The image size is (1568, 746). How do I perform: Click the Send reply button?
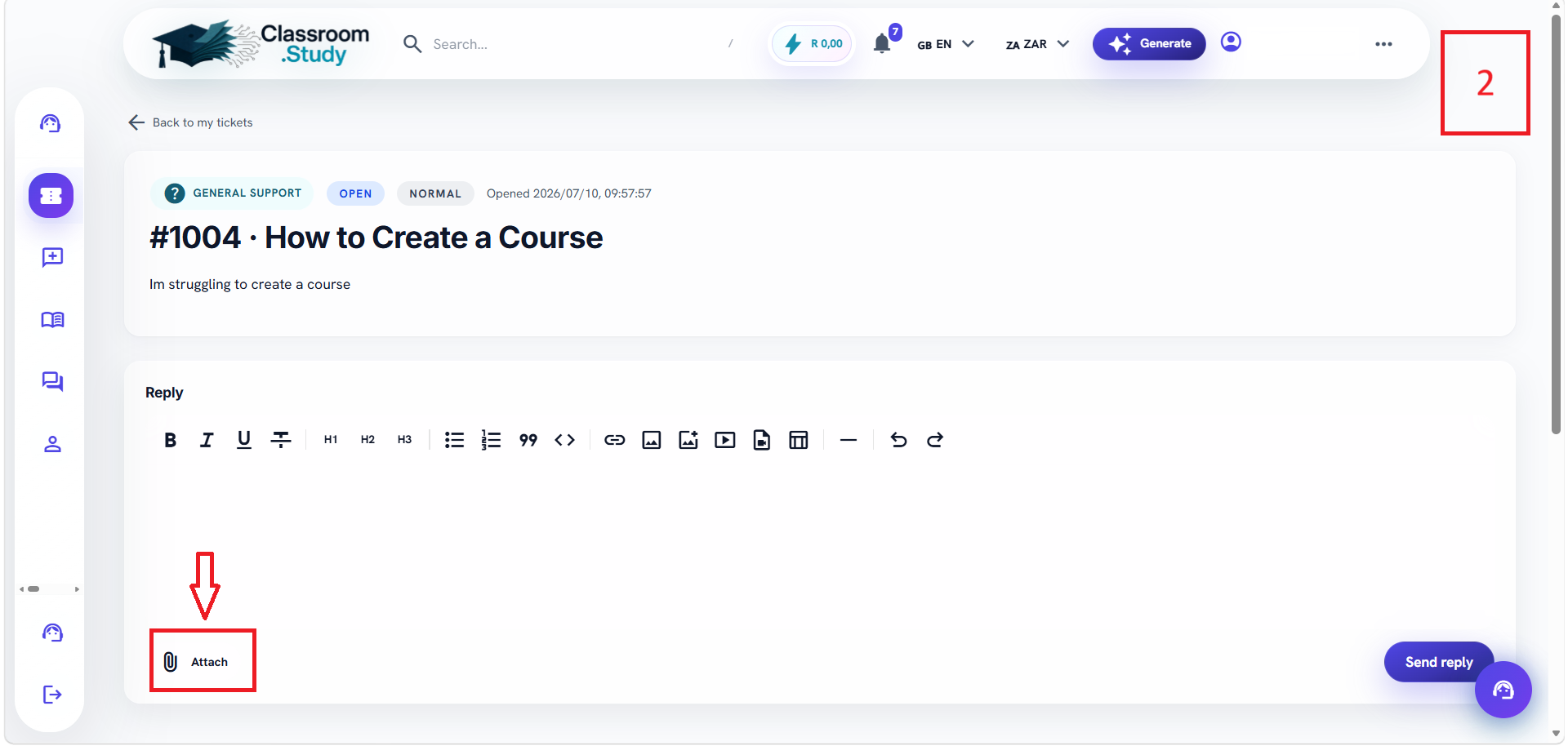pos(1438,662)
